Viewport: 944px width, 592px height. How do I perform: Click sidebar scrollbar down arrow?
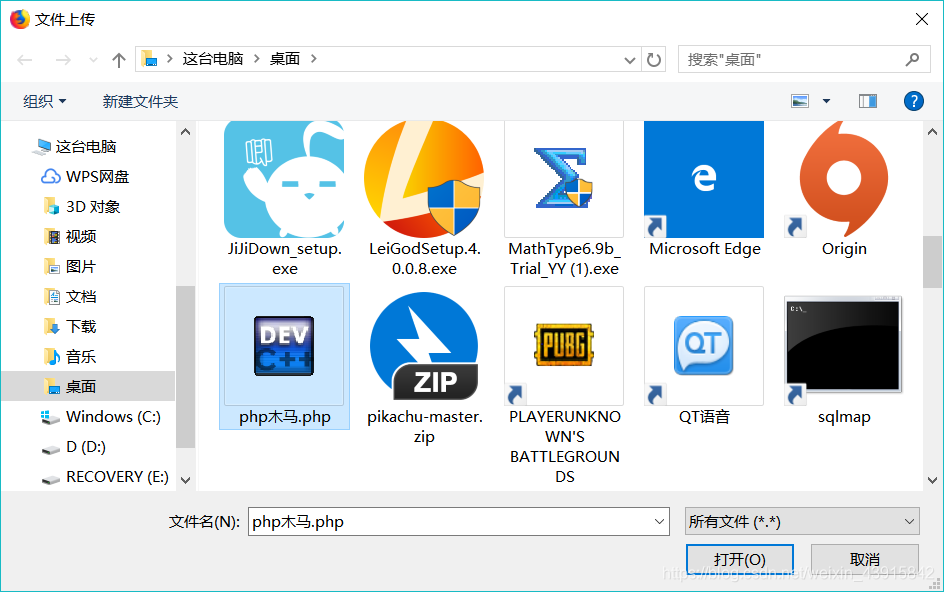pos(185,480)
